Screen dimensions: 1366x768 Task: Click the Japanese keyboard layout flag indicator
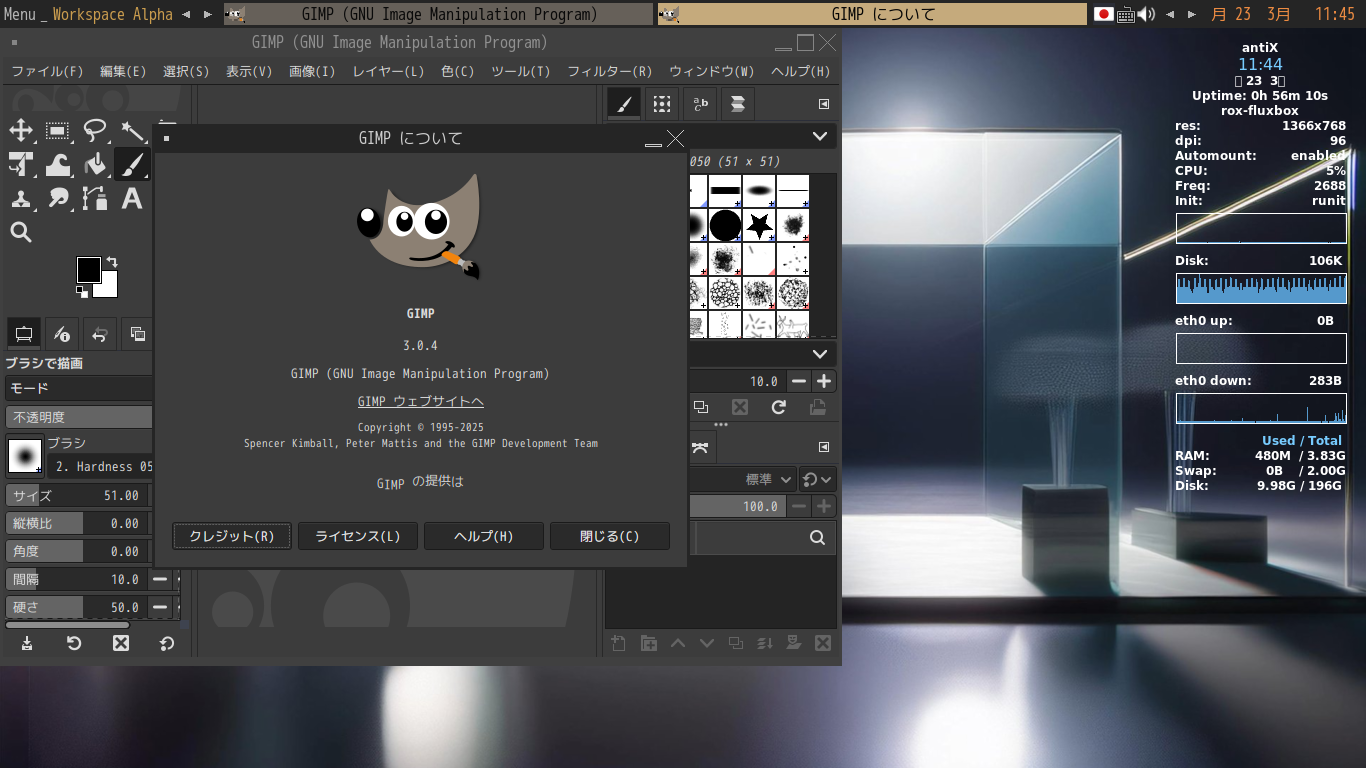click(x=1104, y=14)
